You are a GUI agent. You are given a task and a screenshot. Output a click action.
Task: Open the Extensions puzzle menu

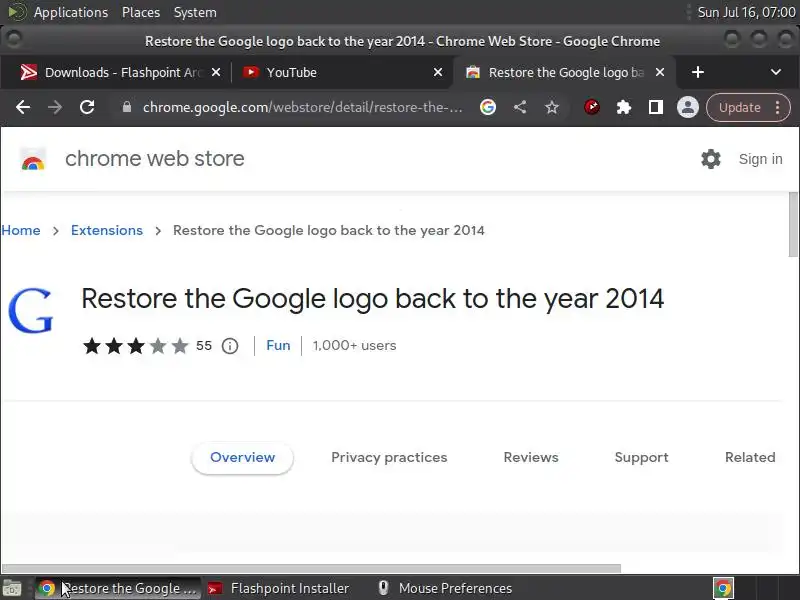tap(623, 107)
